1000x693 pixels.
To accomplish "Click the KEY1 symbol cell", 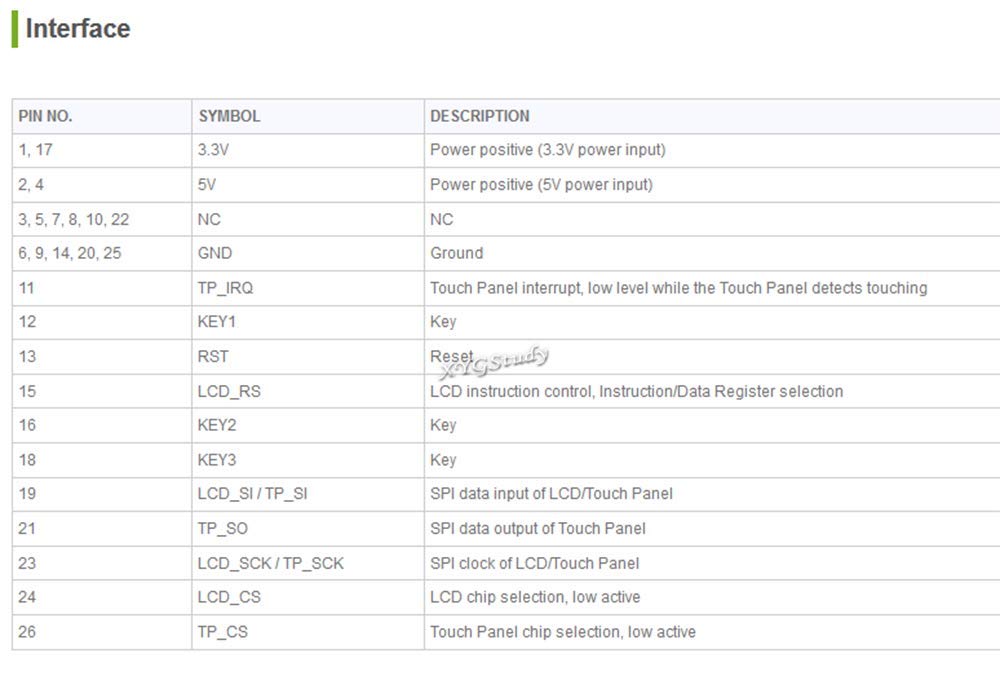I will click(308, 322).
